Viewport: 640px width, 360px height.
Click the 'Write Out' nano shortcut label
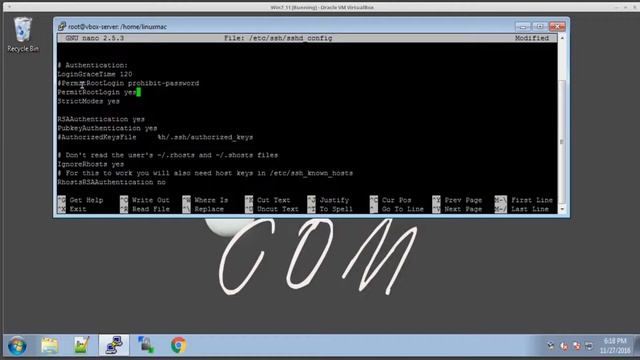151,200
